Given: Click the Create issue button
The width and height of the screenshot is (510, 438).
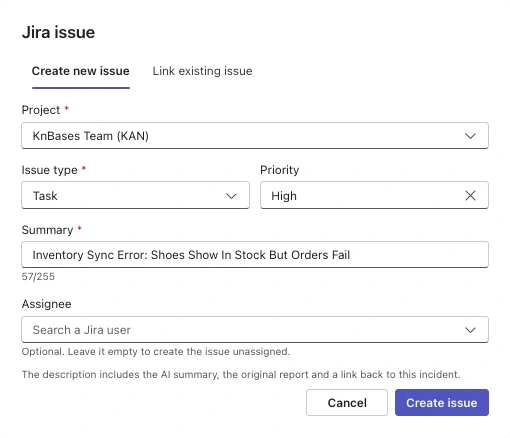Looking at the screenshot, I should (442, 403).
